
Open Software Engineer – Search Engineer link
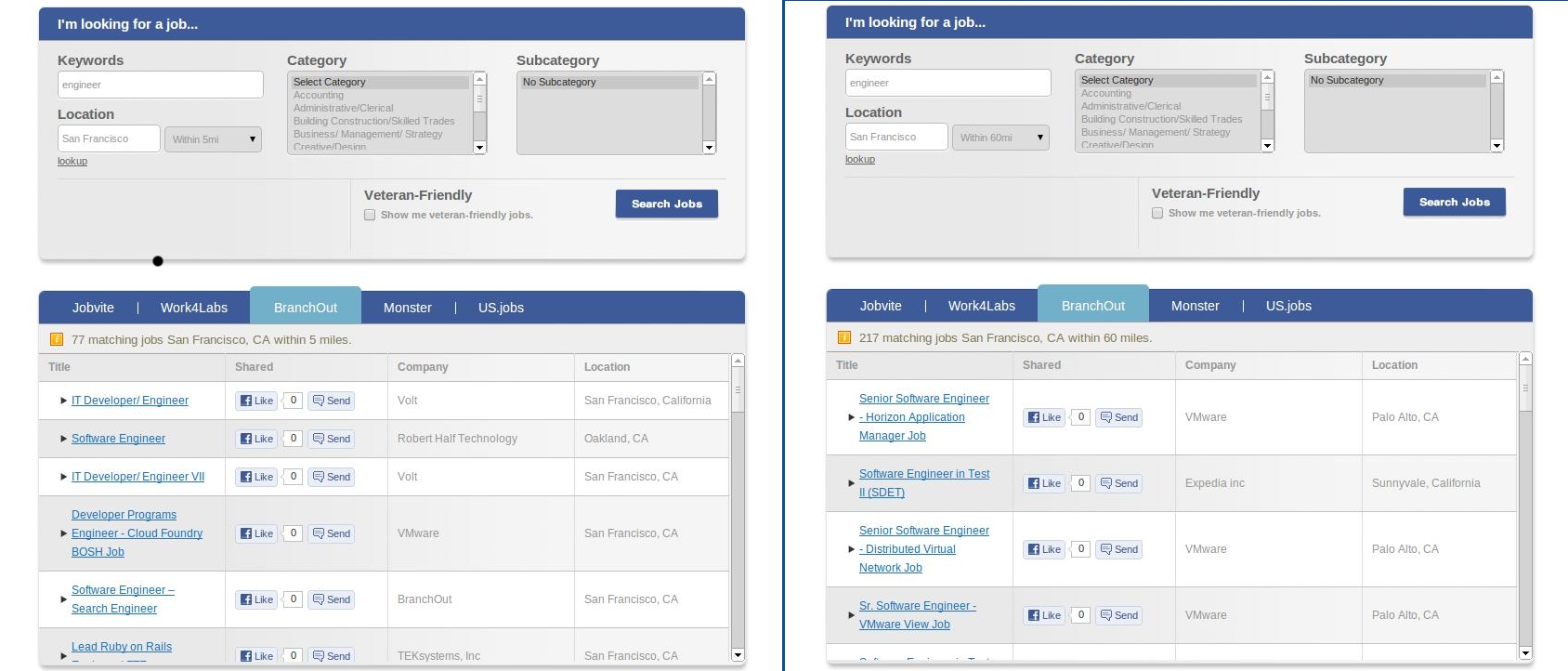[x=123, y=599]
